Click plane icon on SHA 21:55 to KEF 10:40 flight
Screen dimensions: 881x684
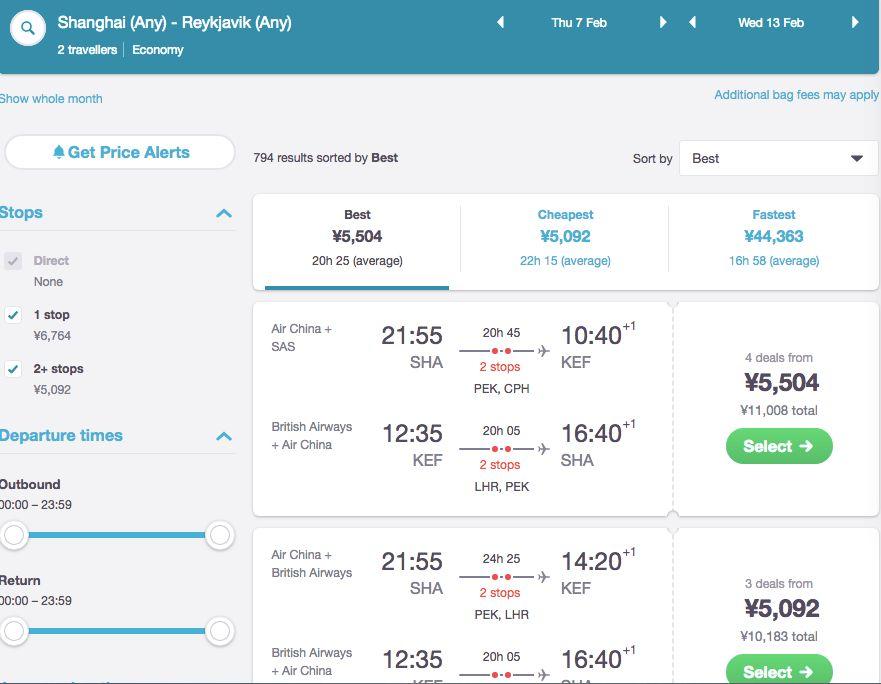(x=543, y=351)
